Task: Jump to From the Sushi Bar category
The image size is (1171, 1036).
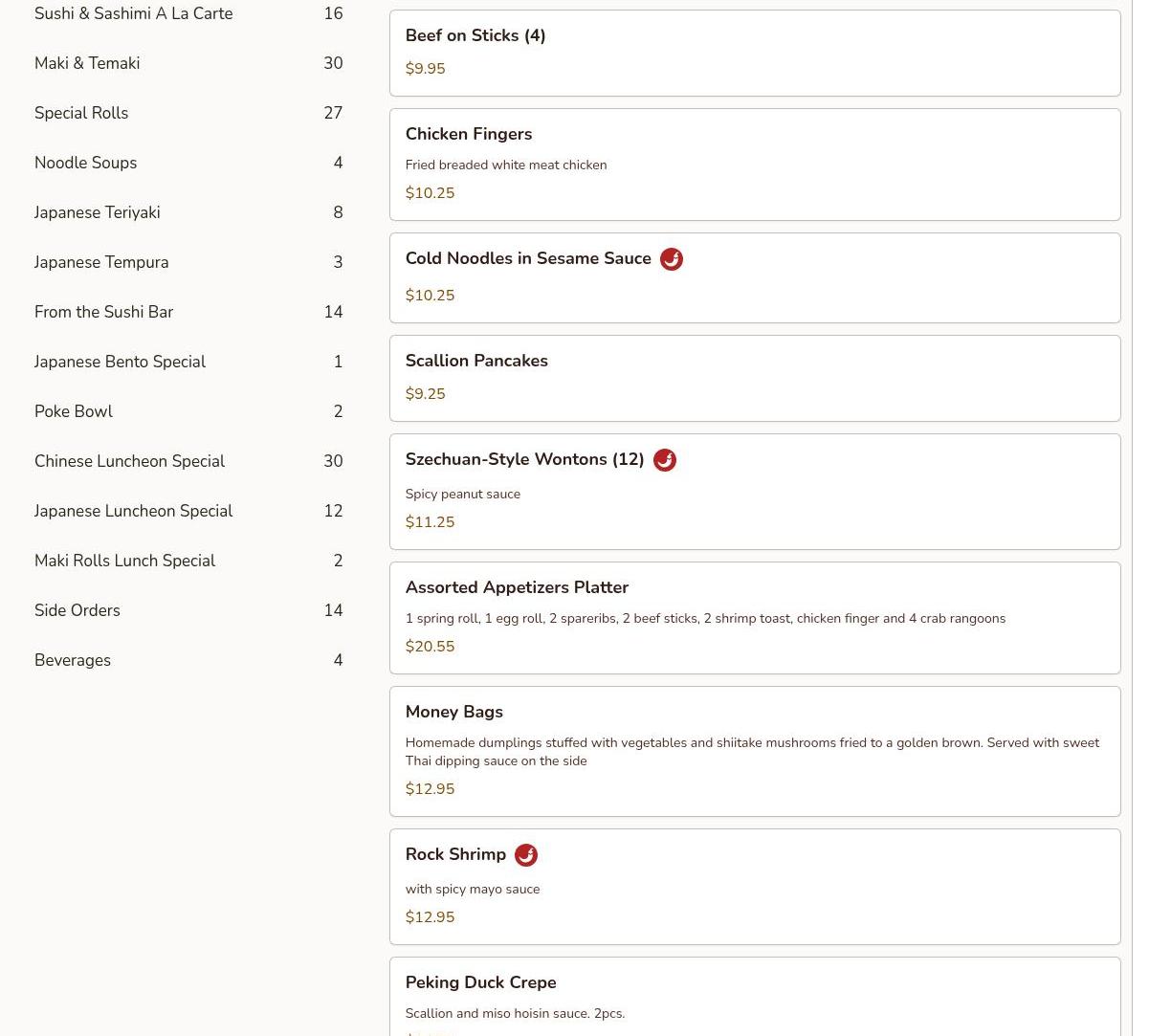Action: (x=188, y=312)
